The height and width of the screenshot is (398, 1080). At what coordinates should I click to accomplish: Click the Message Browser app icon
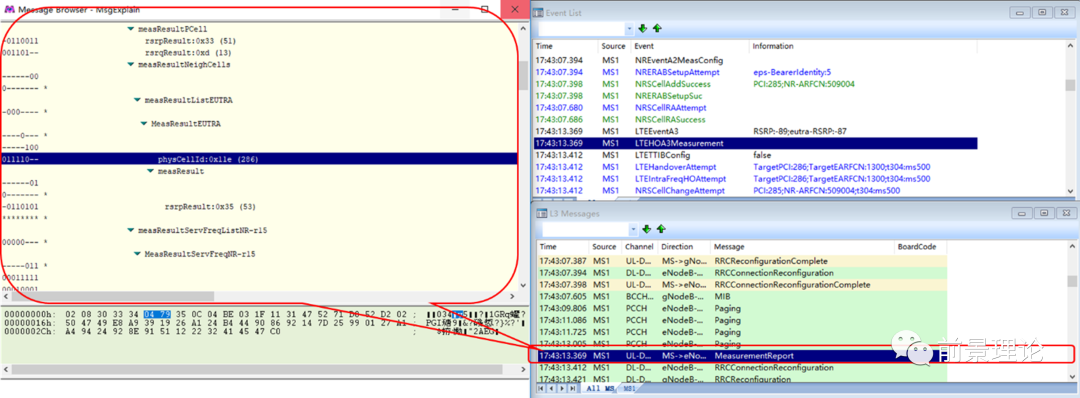tap(9, 10)
